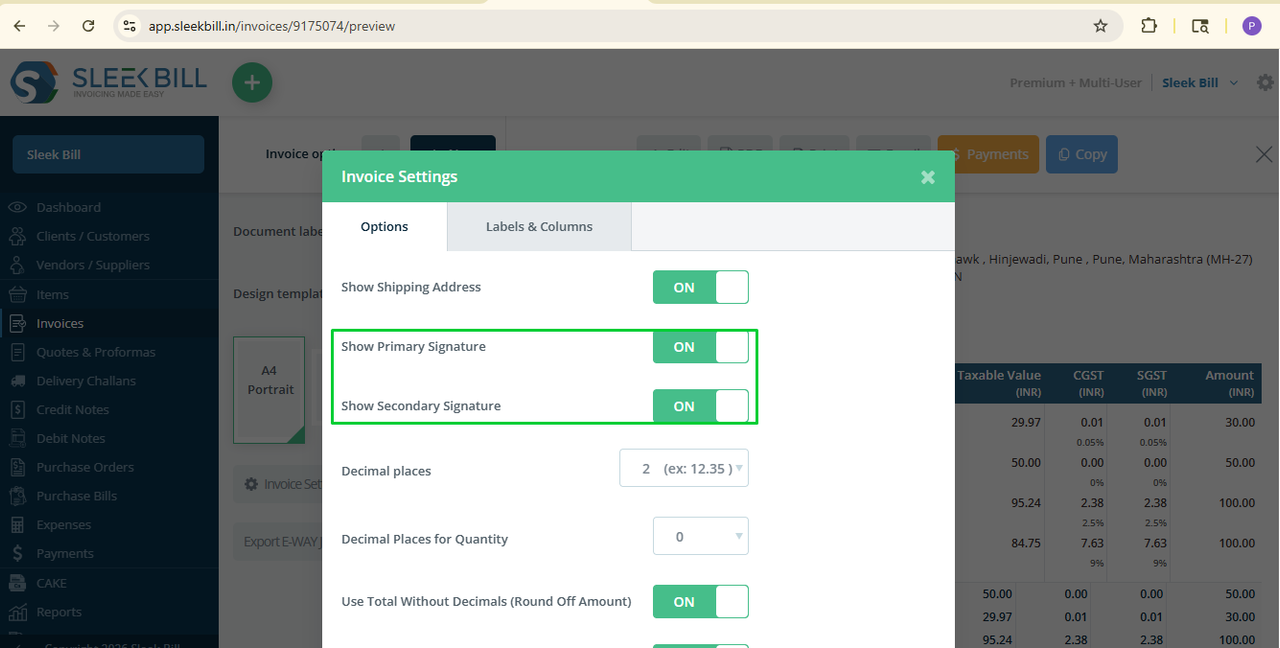Open the browser profile avatar

(x=1251, y=26)
